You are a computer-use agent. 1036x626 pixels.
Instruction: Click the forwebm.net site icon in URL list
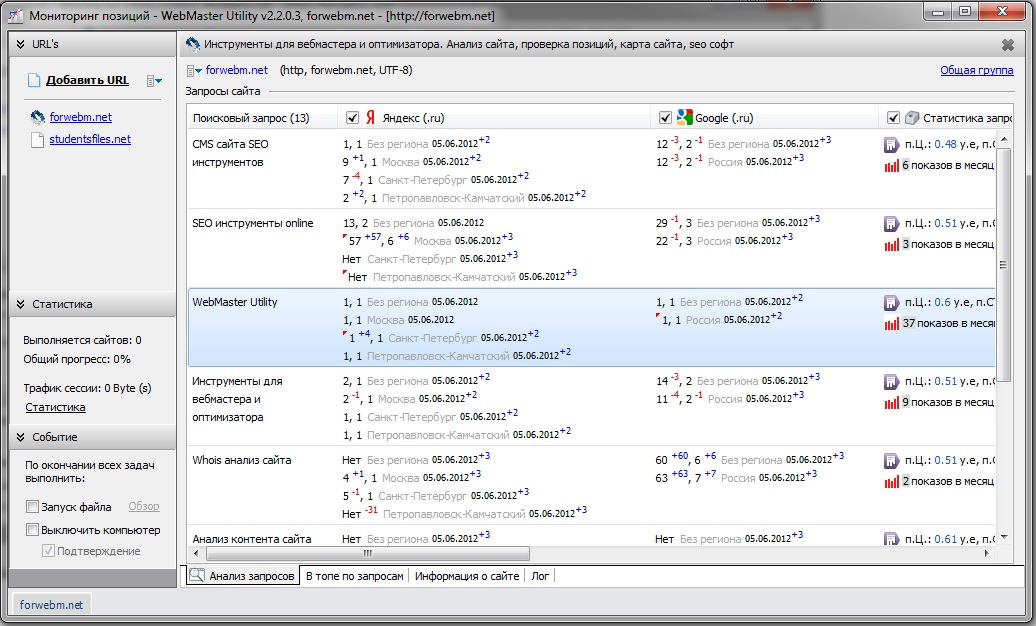coord(37,117)
